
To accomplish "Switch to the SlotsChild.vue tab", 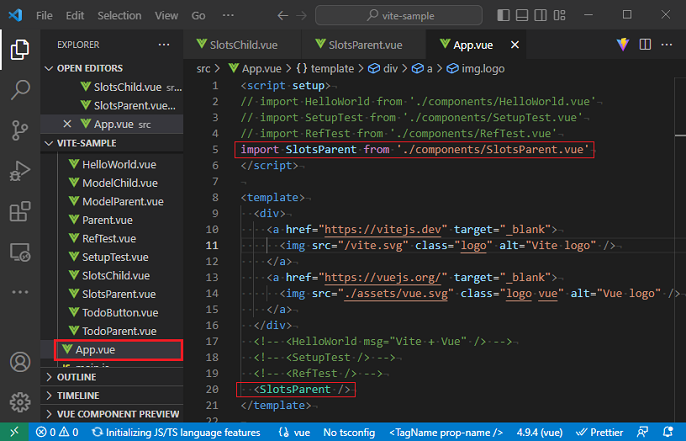I will coord(242,45).
